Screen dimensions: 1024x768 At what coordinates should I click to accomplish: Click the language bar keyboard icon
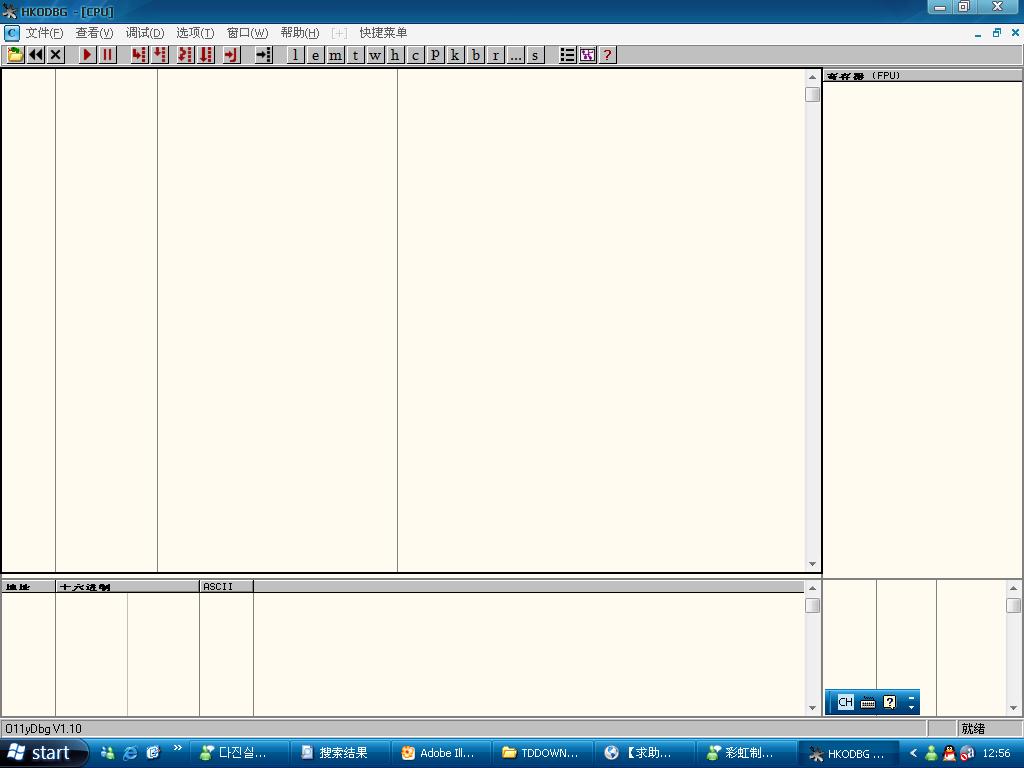868,703
